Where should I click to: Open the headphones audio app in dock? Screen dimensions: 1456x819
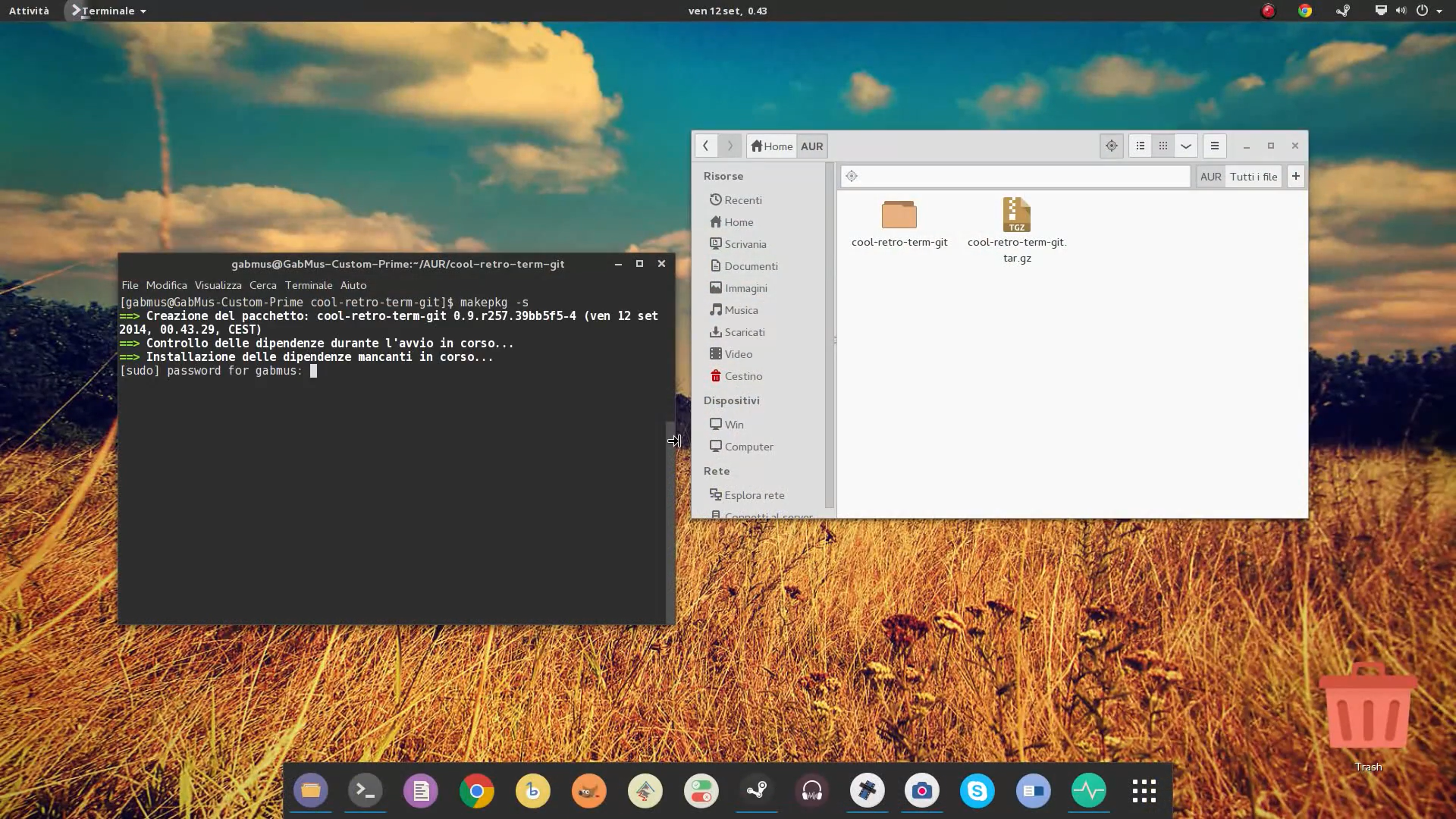[812, 791]
